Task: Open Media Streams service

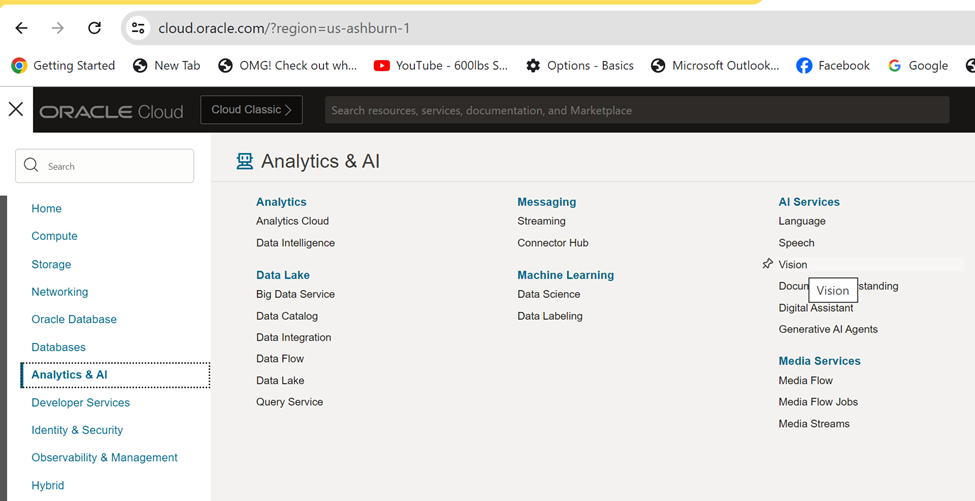Action: [x=814, y=423]
